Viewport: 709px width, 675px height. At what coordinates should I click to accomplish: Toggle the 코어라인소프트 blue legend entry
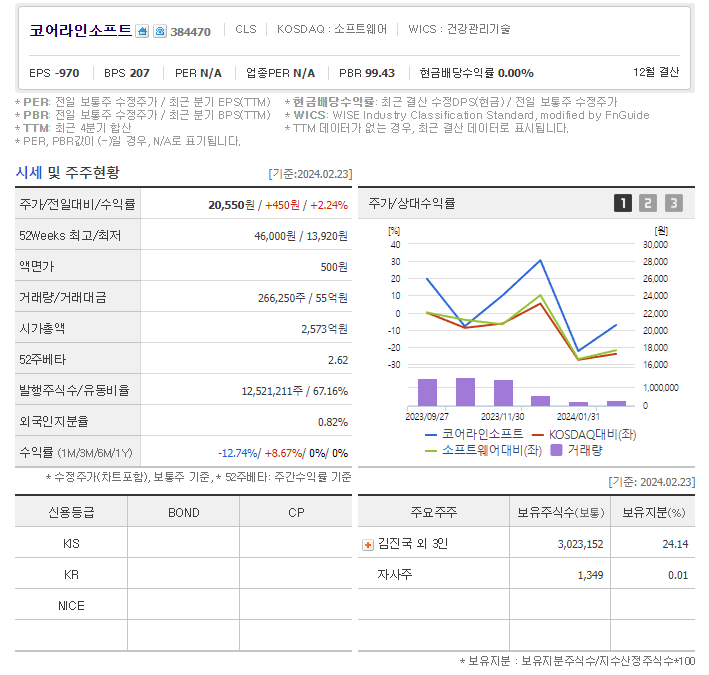pos(473,434)
